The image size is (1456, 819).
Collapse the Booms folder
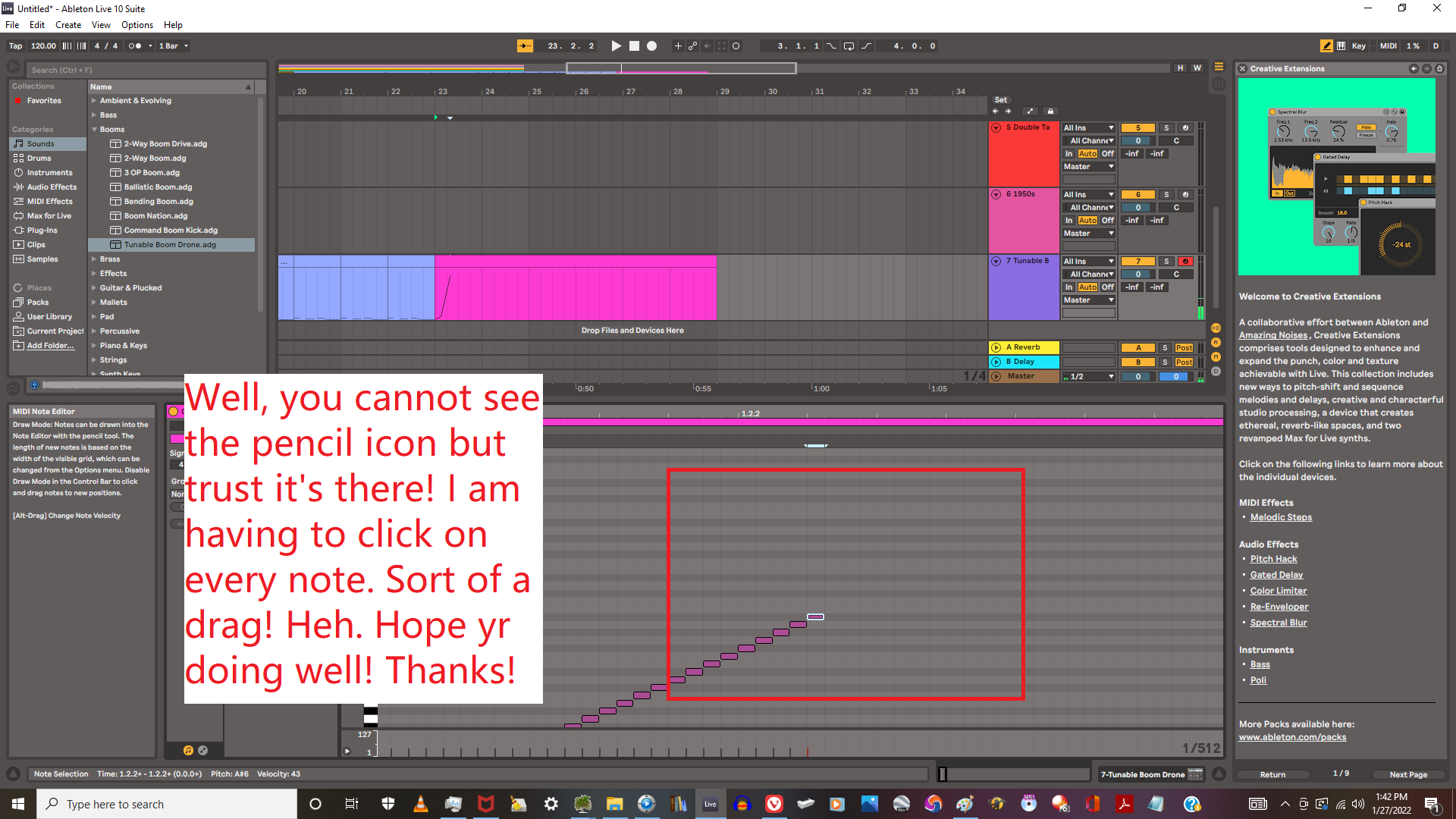[x=94, y=130]
